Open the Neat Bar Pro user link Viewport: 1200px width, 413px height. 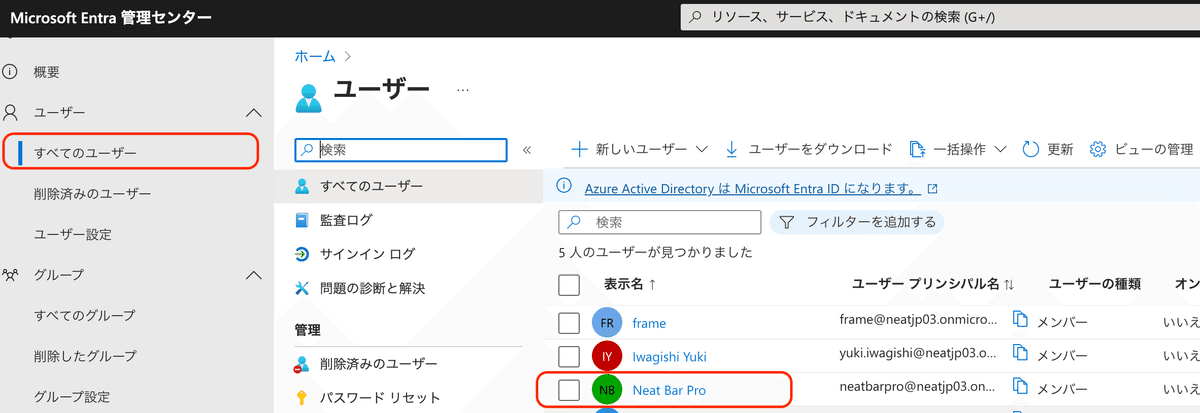click(x=669, y=390)
